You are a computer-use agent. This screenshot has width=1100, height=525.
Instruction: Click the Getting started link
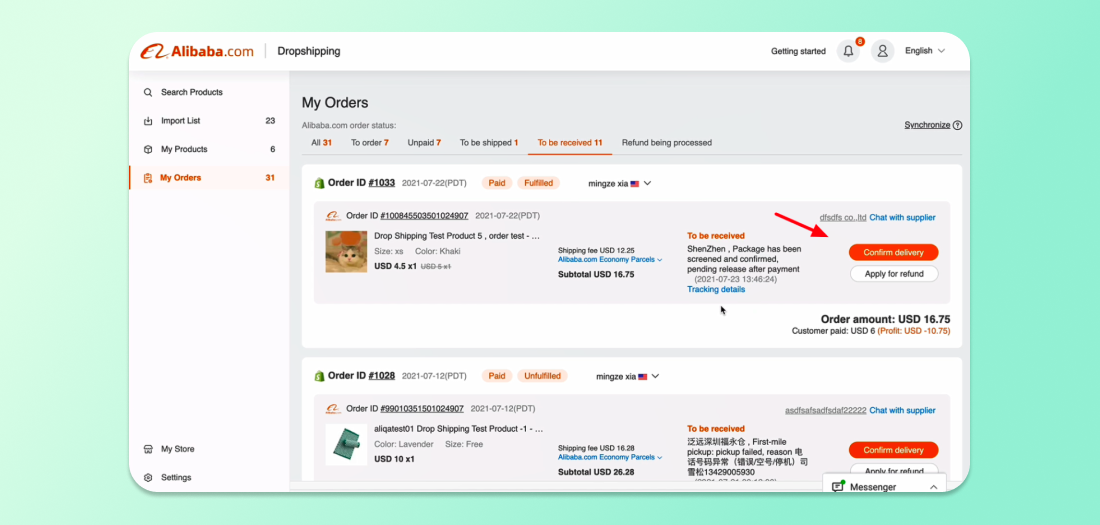click(798, 51)
